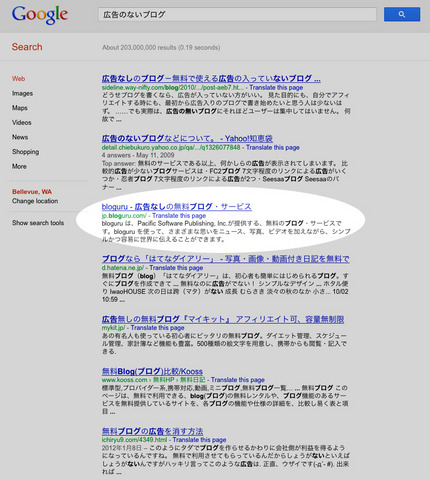
Task: Open the マイキット 無料ブログ result title
Action: pos(223,319)
